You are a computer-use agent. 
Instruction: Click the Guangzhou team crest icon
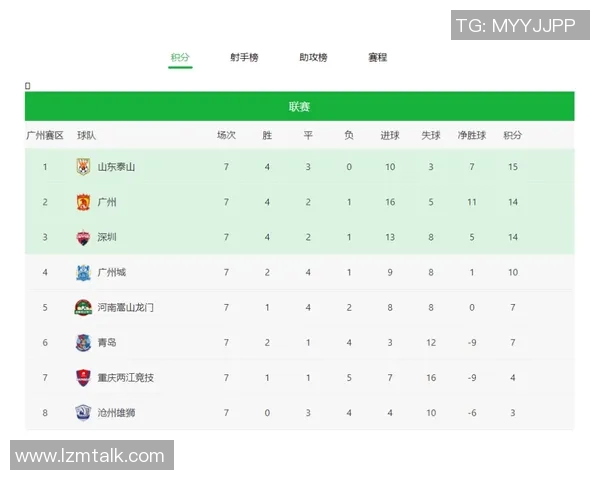[83, 202]
